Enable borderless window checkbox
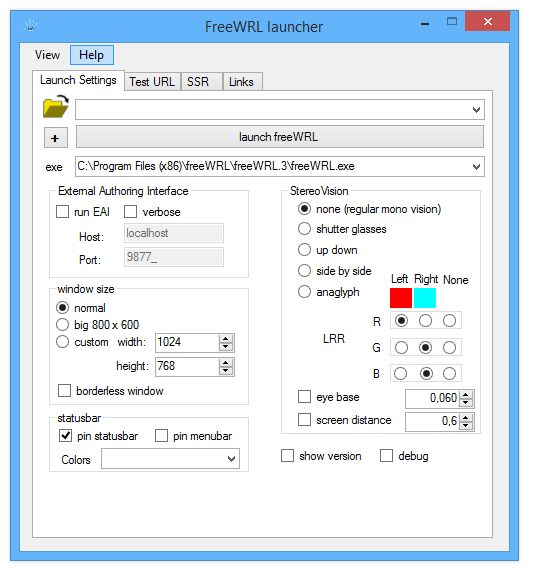 click(65, 391)
